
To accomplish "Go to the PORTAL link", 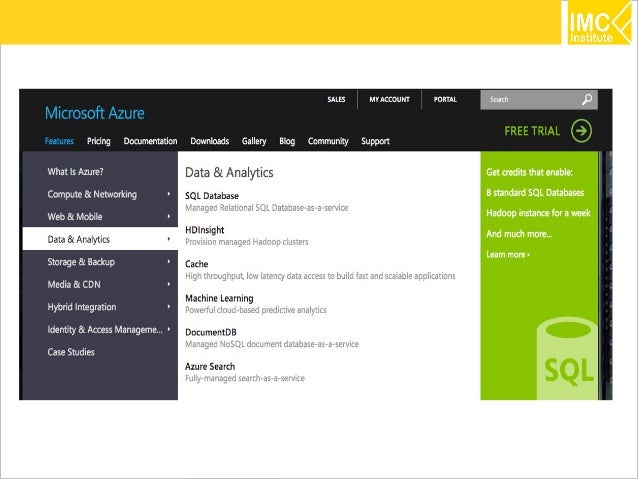I will tap(445, 99).
